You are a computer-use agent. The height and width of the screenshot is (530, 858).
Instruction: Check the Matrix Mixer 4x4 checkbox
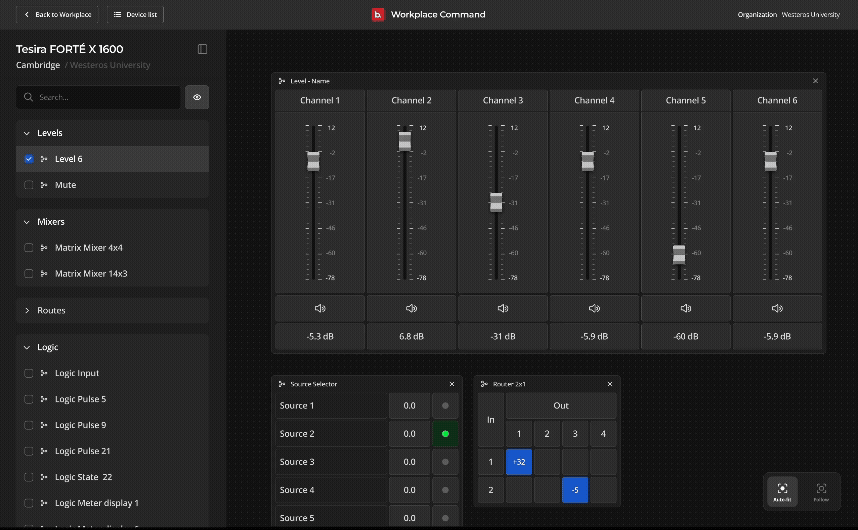tap(29, 248)
